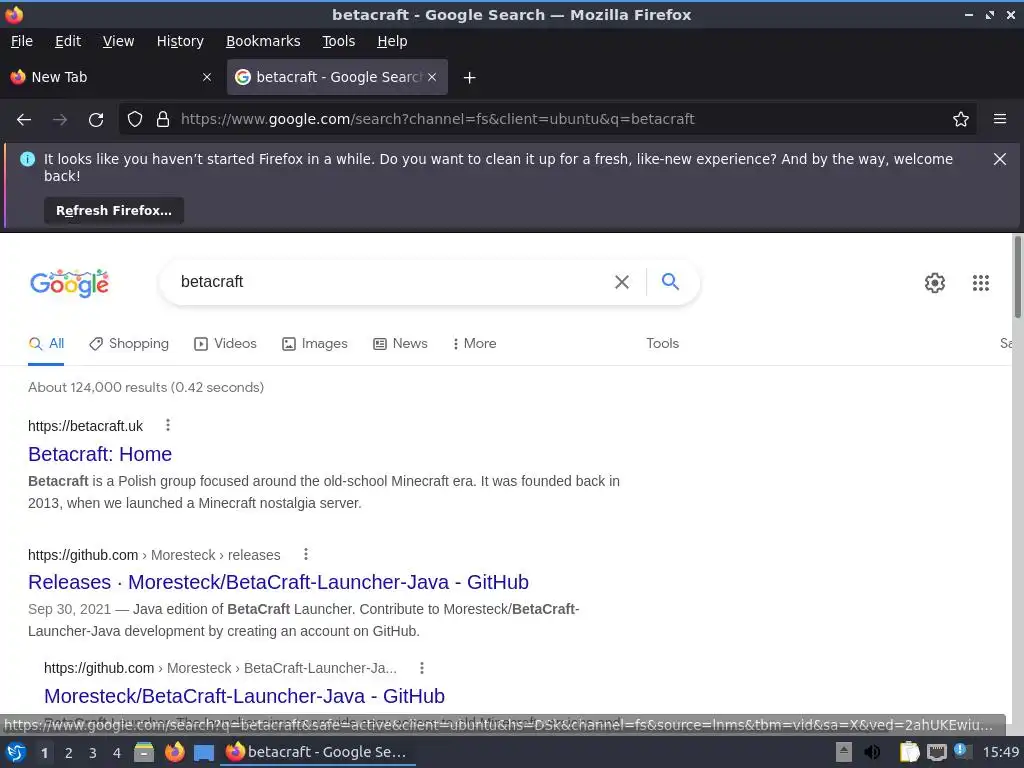Image resolution: width=1024 pixels, height=768 pixels.
Task: Open the View menu
Action: 118,41
